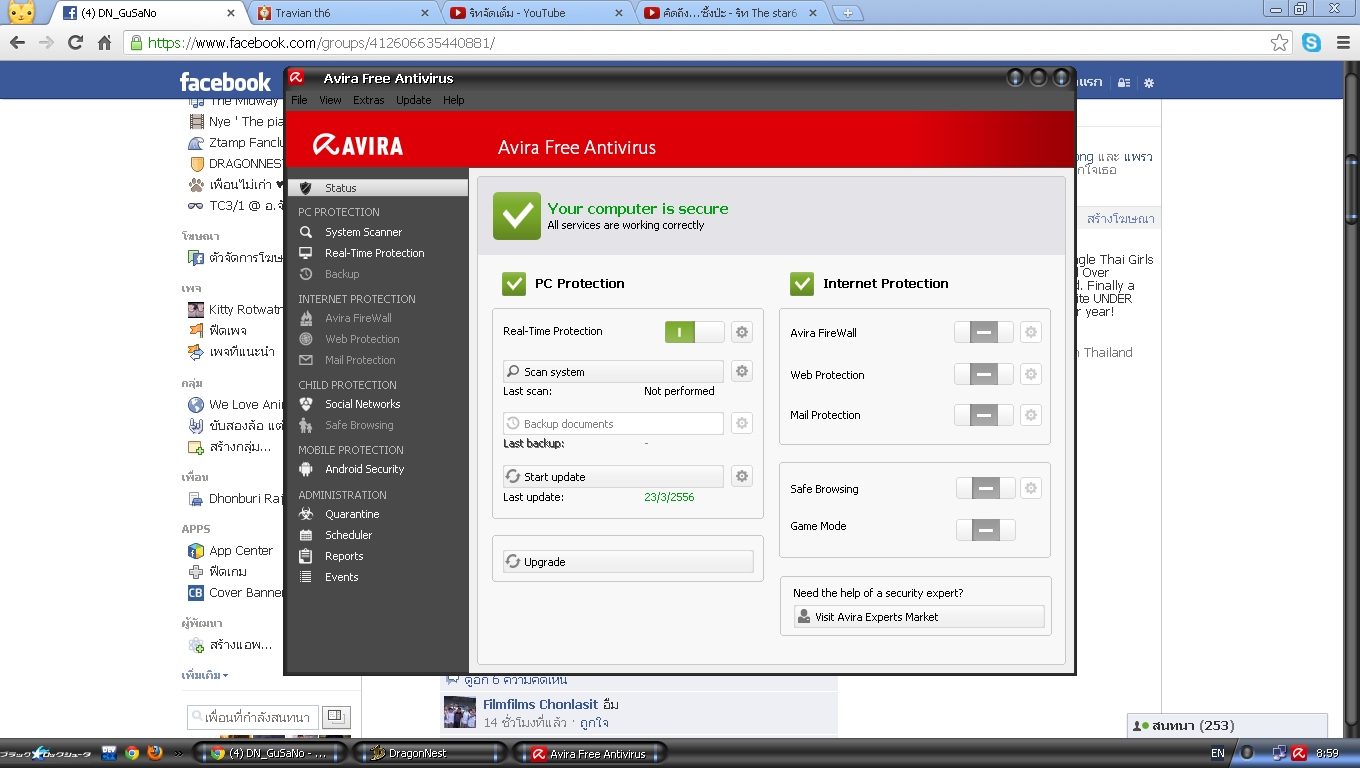Toggle the Game Mode switch
Viewport: 1360px width, 768px height.
tap(986, 530)
